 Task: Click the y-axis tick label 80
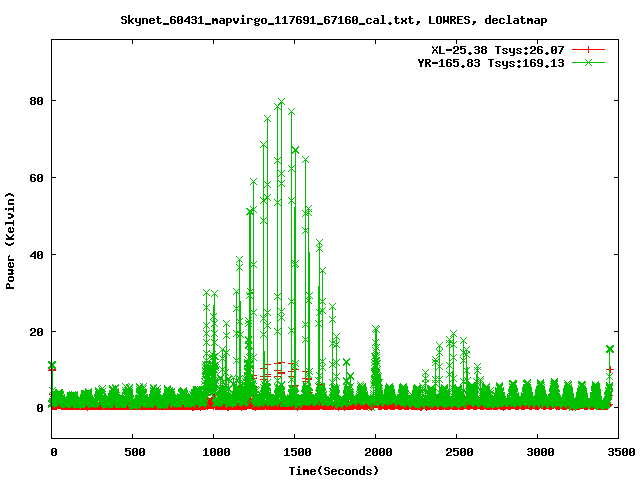[36, 101]
